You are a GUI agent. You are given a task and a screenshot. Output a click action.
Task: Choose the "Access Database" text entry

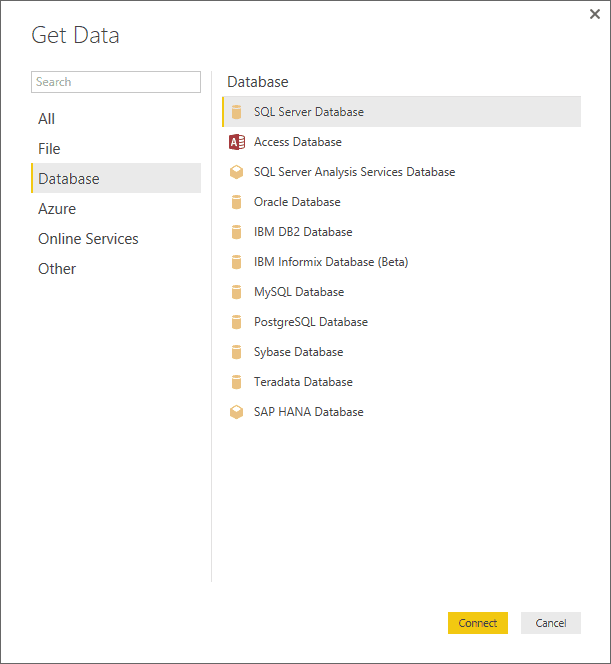298,142
